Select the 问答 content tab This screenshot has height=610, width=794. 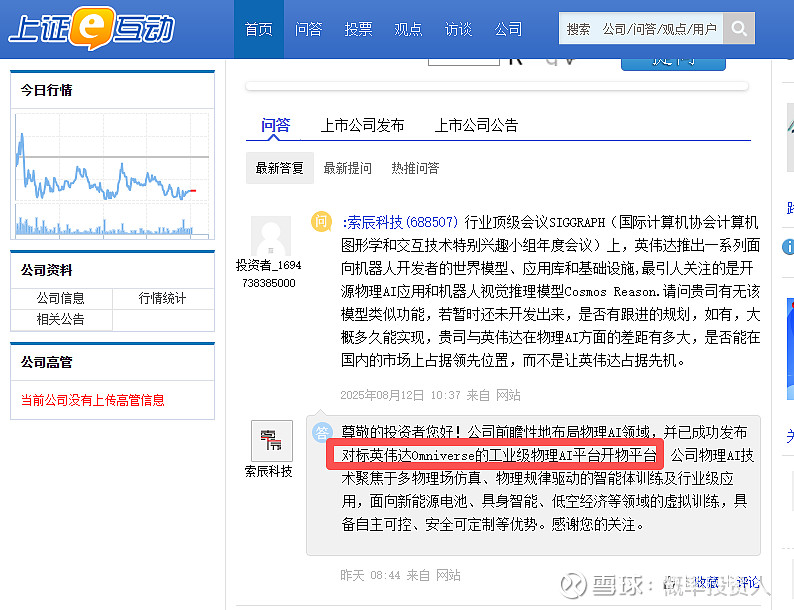click(x=275, y=125)
